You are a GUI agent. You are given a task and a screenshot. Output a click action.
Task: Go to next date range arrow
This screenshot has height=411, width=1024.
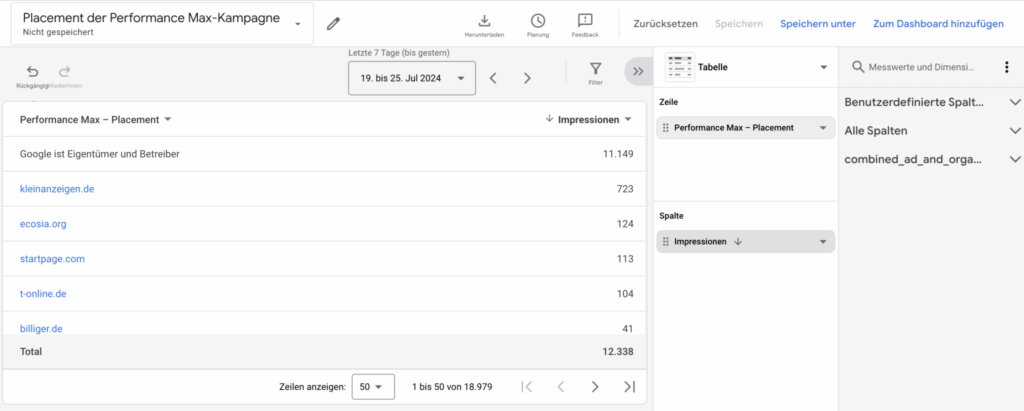coord(528,78)
